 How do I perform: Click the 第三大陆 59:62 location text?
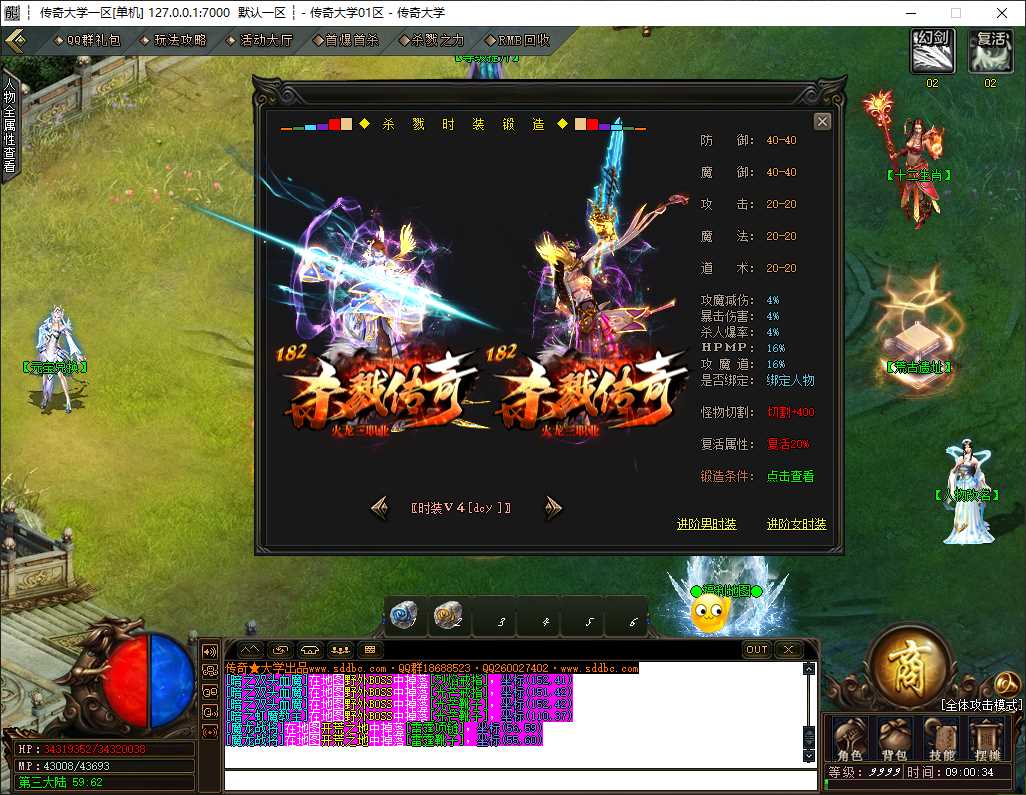[x=60, y=782]
